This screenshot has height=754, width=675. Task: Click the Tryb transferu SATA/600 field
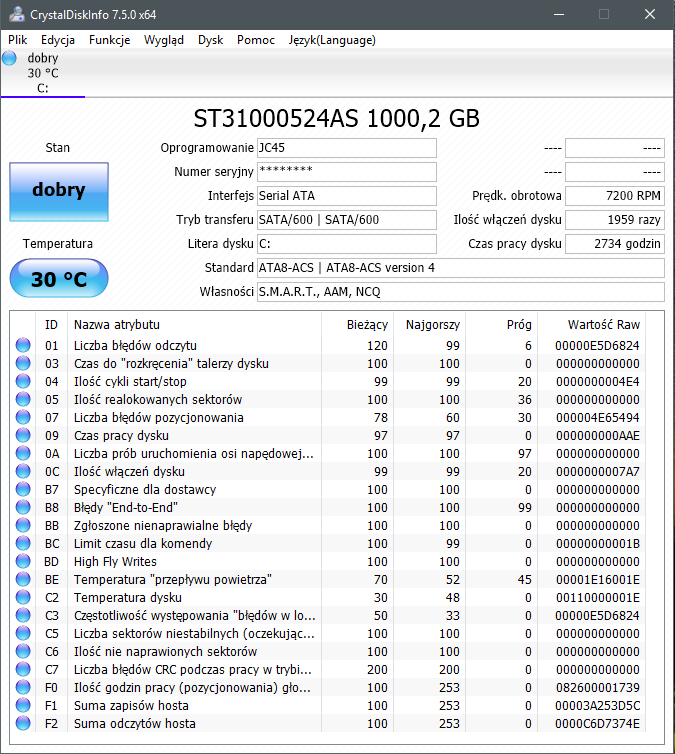[347, 220]
